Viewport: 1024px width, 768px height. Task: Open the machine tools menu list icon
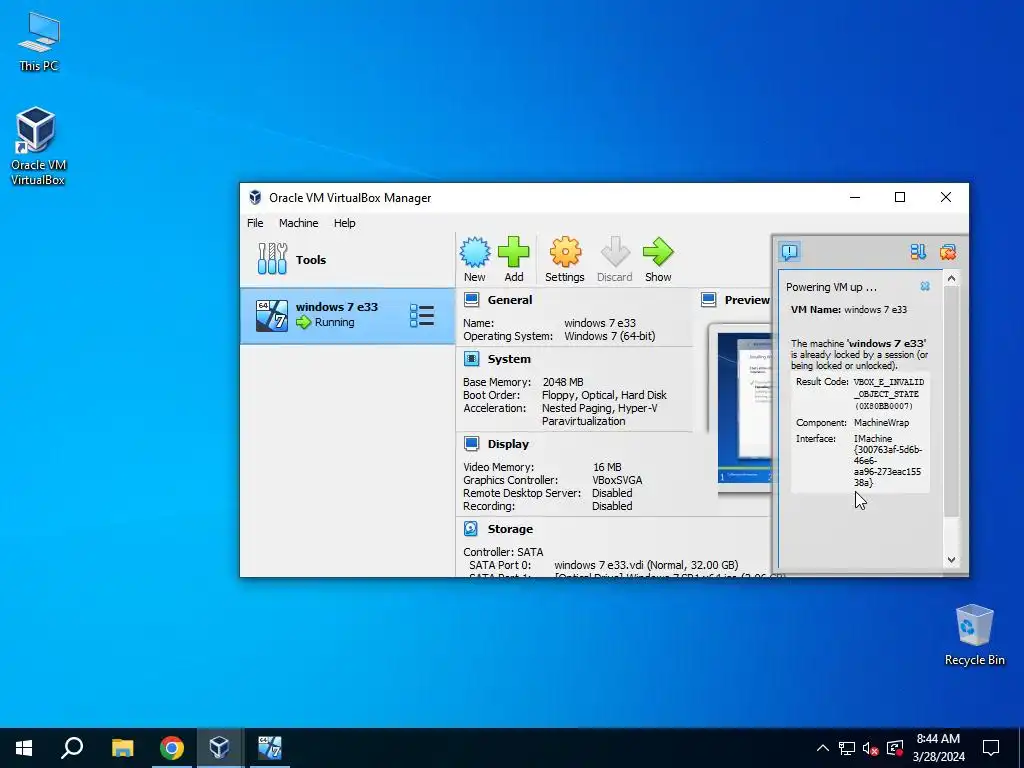coord(422,315)
